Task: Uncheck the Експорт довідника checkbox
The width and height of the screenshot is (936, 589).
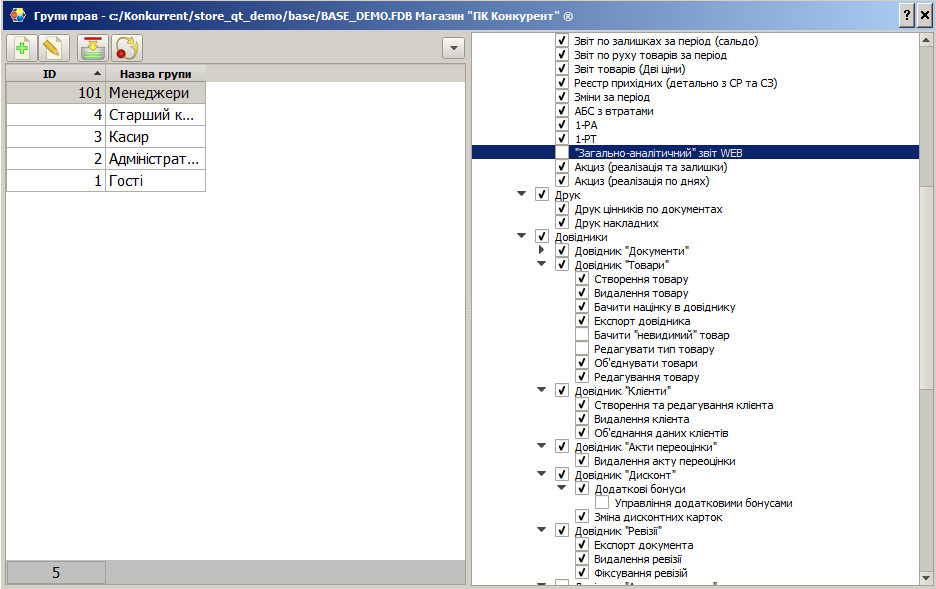Action: click(582, 321)
